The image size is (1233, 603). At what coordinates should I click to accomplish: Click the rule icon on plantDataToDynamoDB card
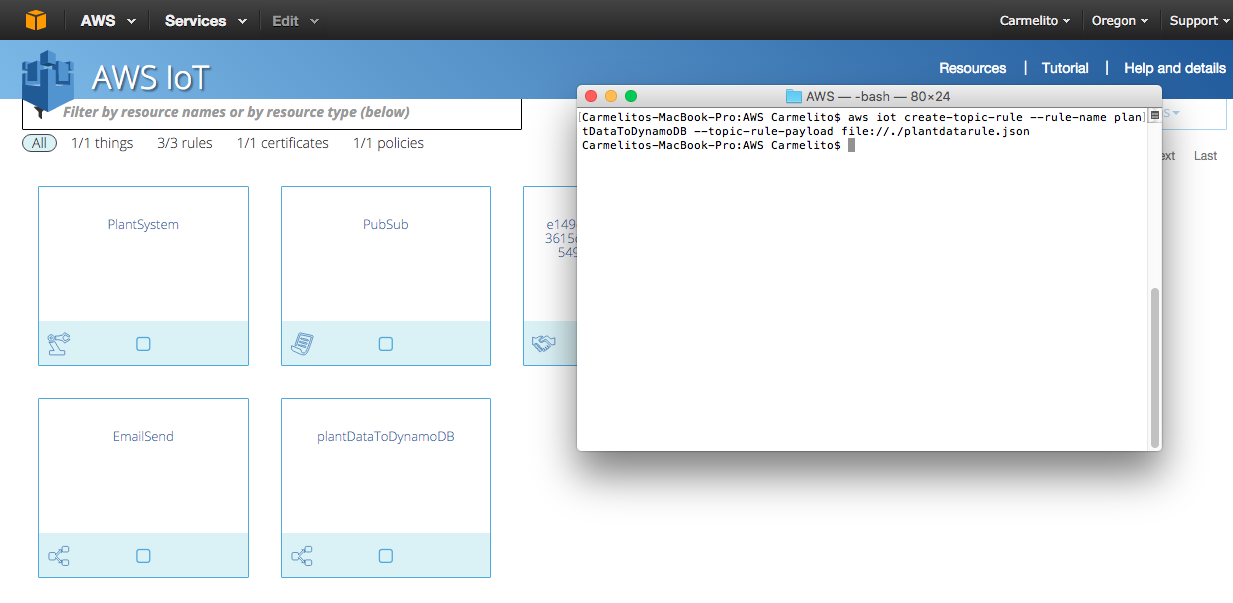[x=302, y=556]
